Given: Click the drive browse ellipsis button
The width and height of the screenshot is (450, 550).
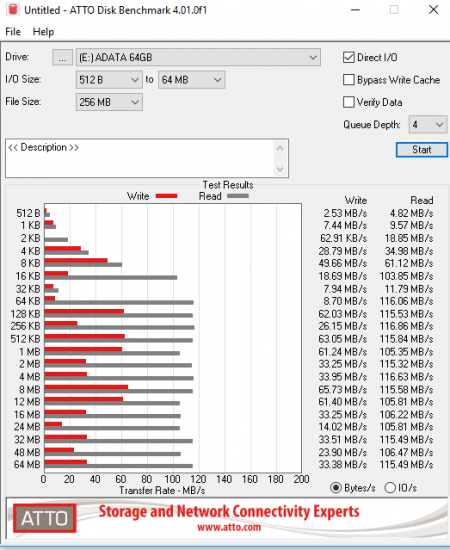Looking at the screenshot, I should (62, 58).
